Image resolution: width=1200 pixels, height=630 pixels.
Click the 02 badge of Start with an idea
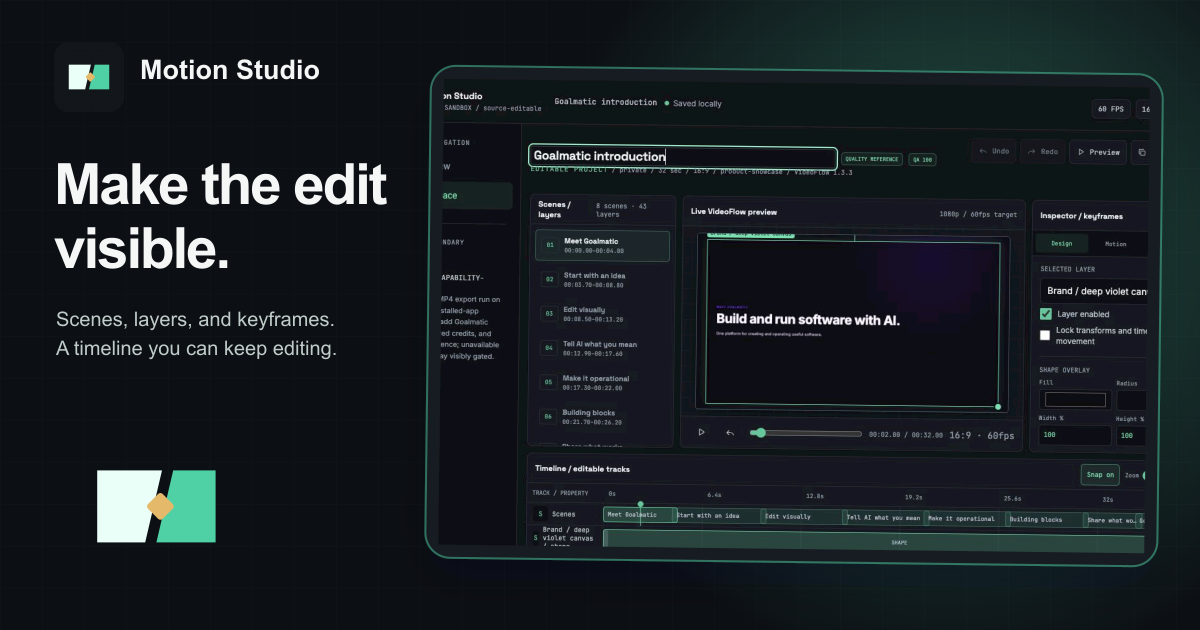click(549, 280)
